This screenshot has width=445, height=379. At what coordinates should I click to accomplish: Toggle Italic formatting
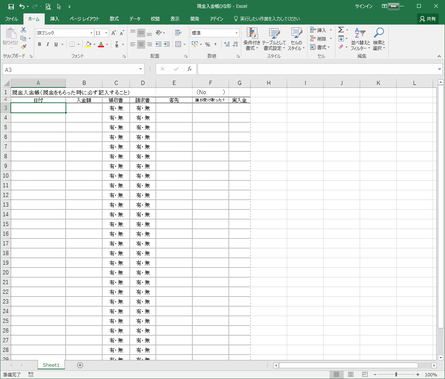[48, 44]
